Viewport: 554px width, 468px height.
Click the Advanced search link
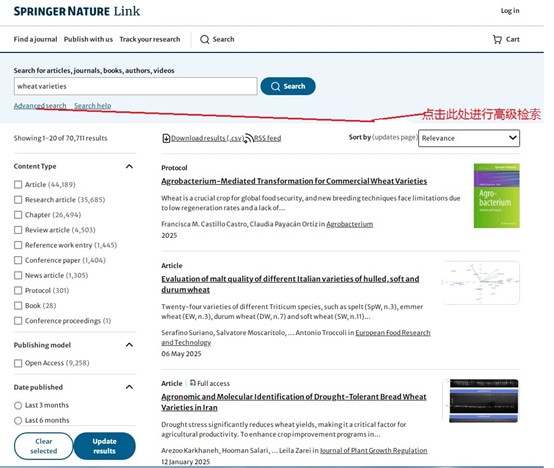pyautogui.click(x=40, y=106)
